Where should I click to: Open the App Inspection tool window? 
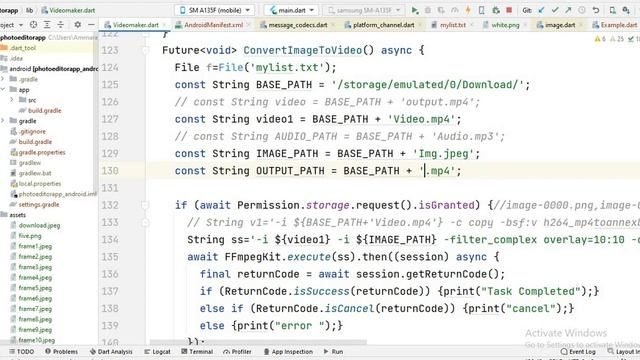(x=288, y=351)
